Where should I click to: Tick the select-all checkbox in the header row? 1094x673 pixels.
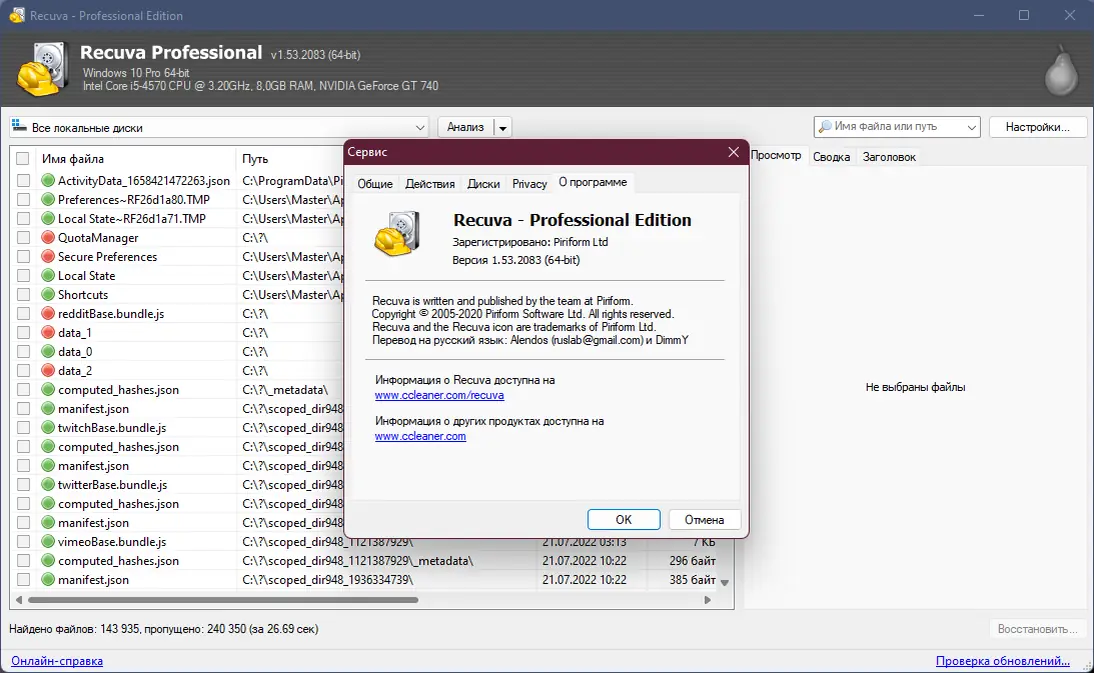23,159
